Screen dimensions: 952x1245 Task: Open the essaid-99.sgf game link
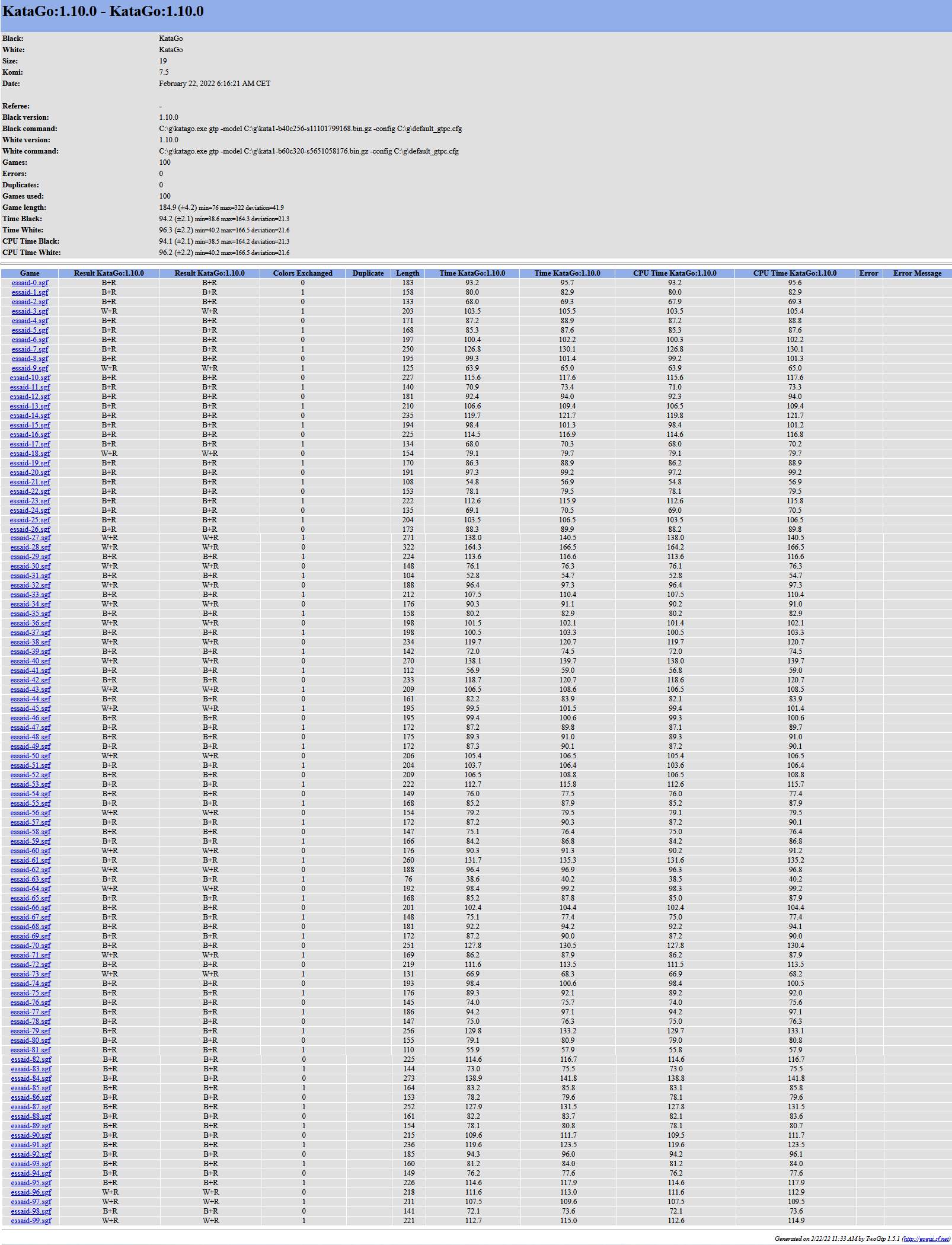pyautogui.click(x=31, y=1221)
